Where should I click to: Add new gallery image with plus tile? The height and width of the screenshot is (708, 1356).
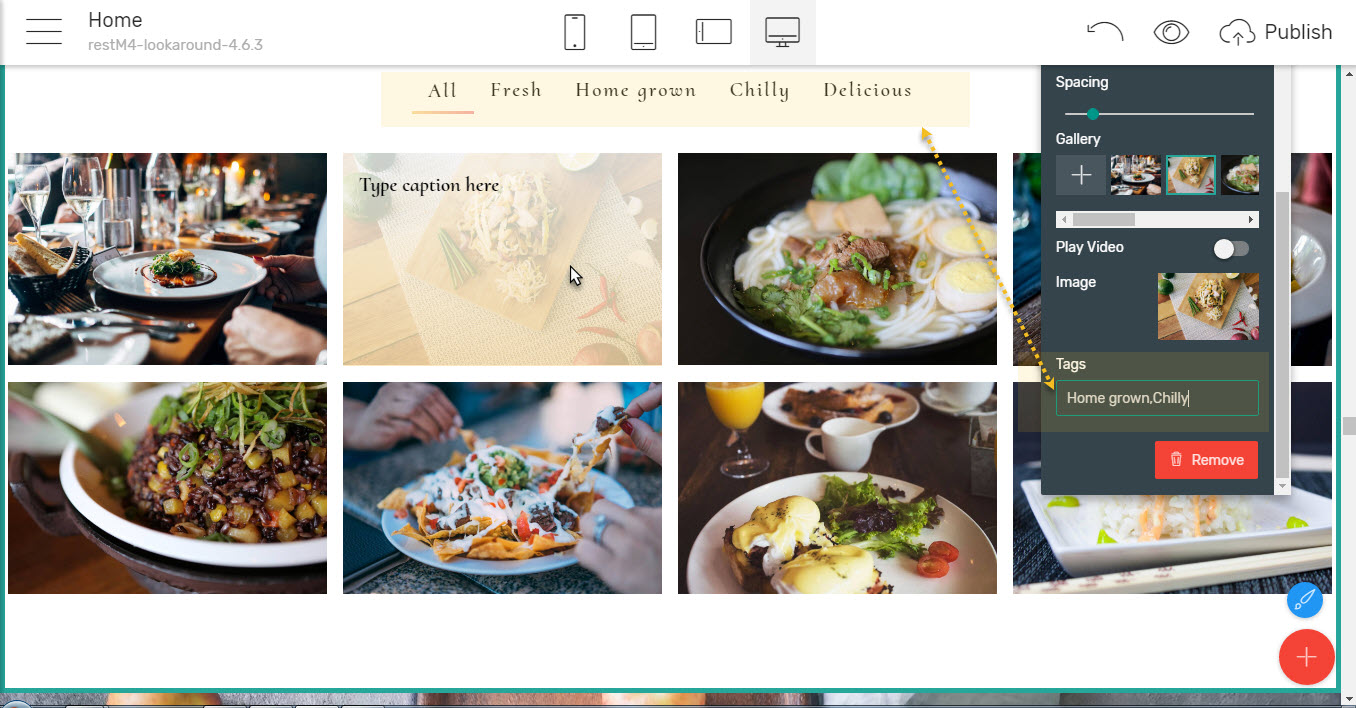[1081, 175]
